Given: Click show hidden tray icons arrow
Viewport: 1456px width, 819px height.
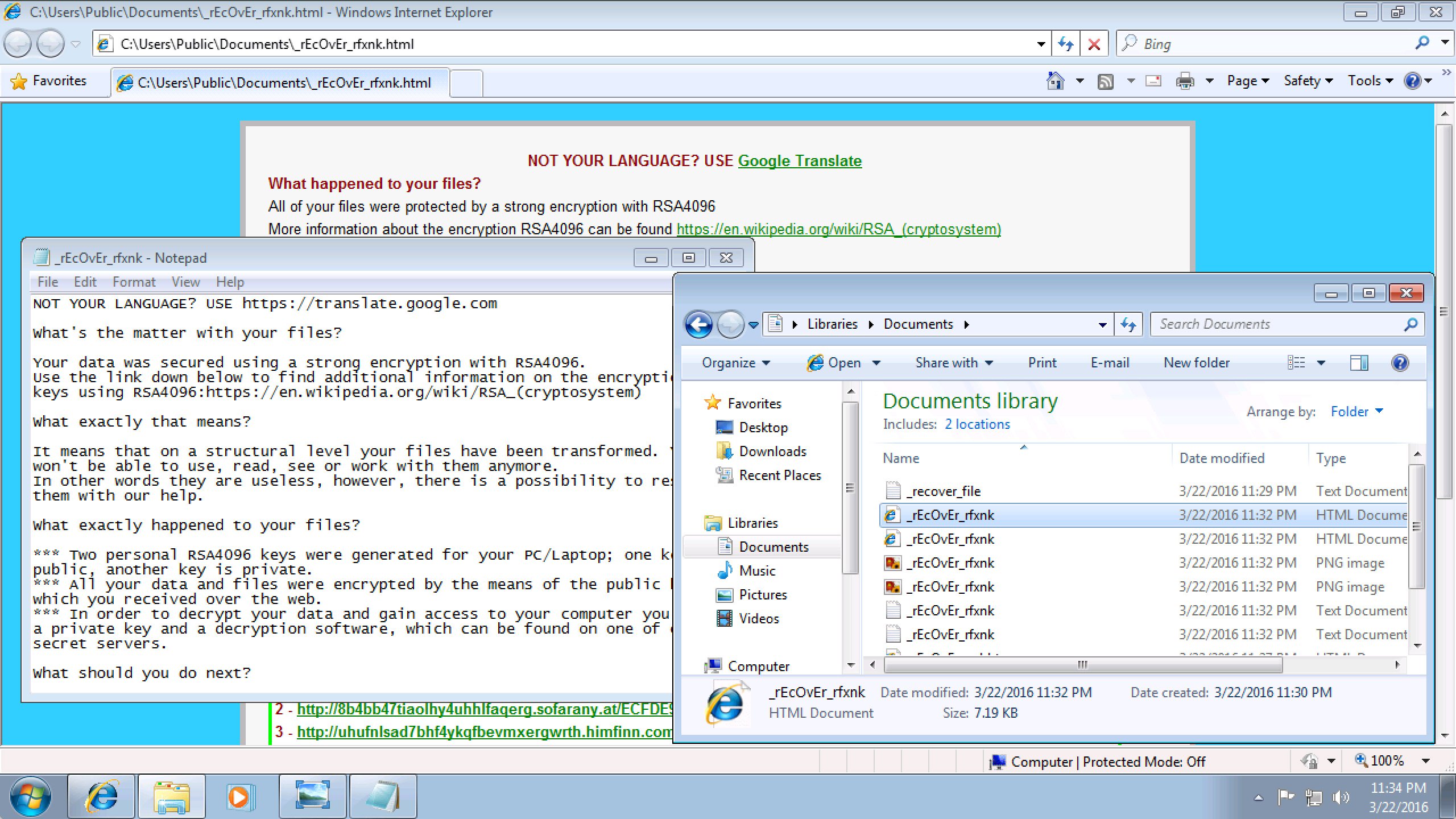Looking at the screenshot, I should (x=1259, y=798).
